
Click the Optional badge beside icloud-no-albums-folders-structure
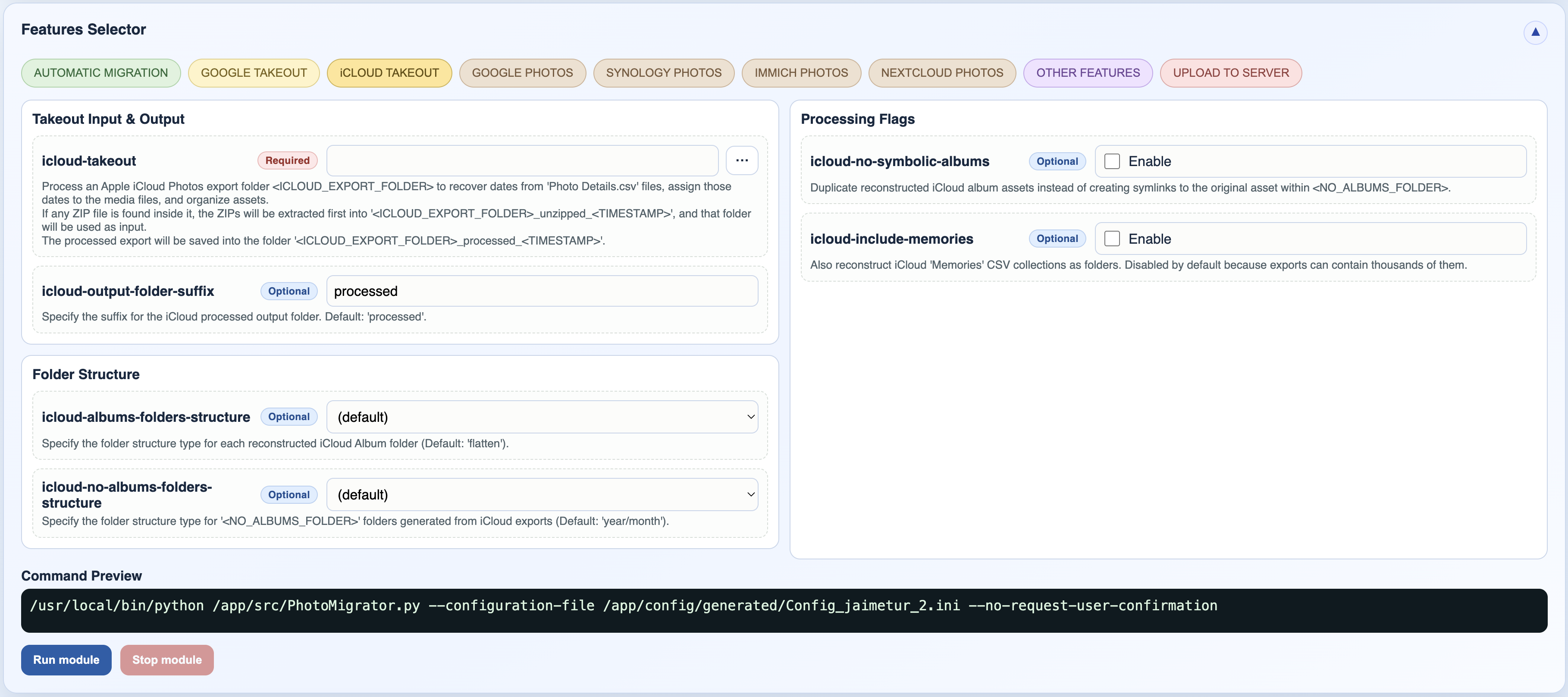tap(289, 495)
